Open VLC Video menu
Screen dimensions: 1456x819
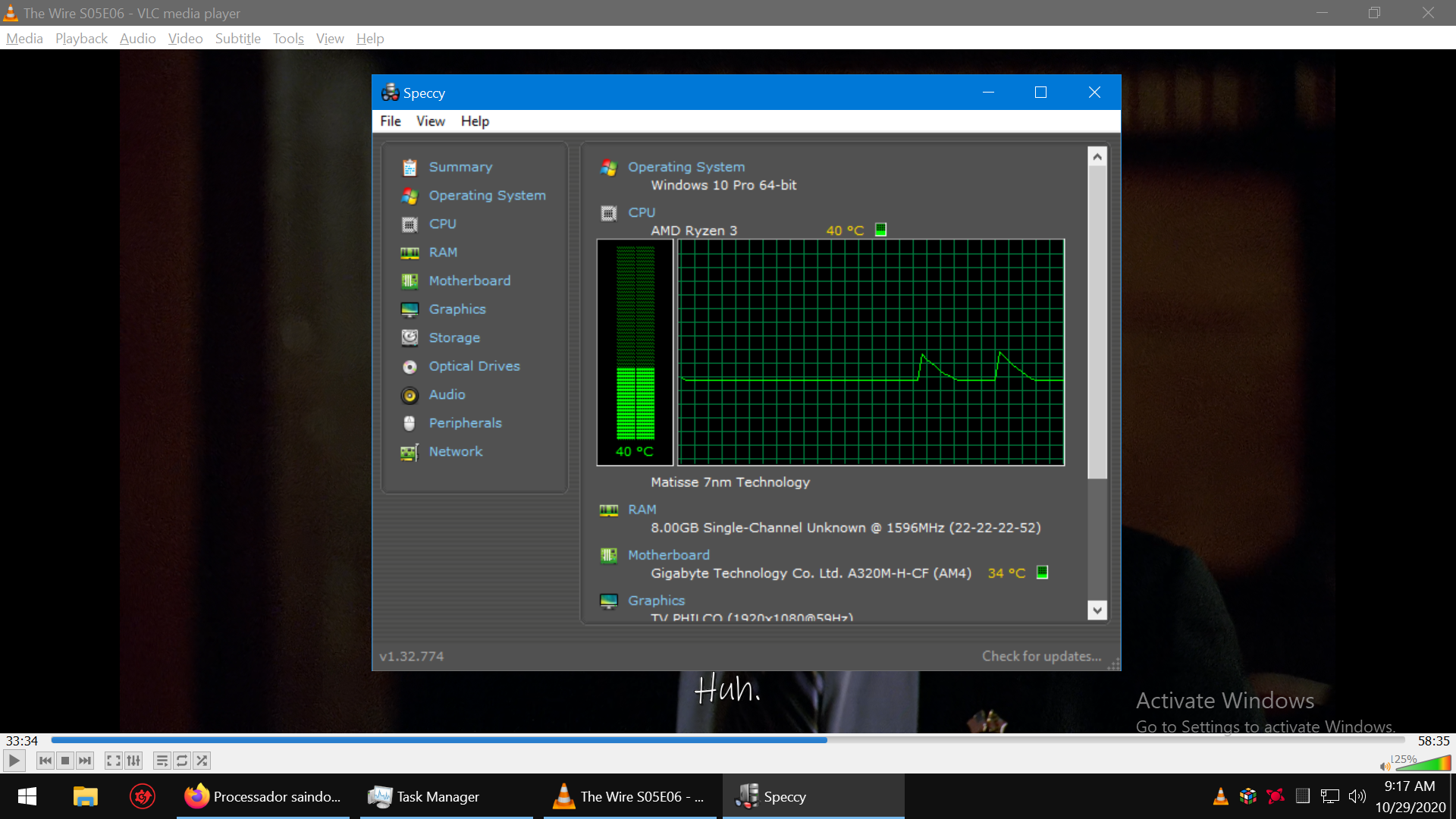[185, 39]
